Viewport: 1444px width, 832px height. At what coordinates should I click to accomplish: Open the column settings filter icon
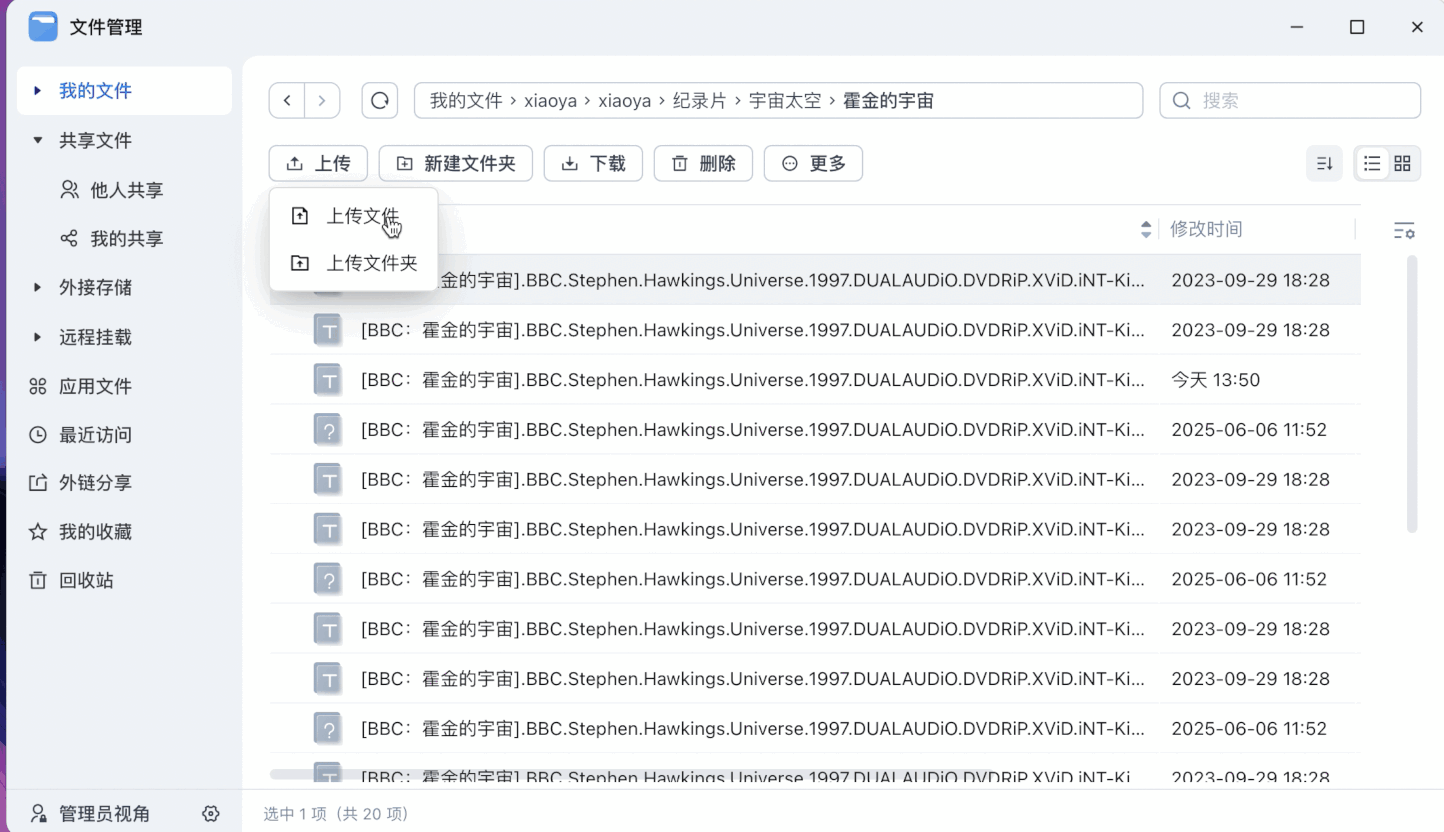coord(1404,230)
